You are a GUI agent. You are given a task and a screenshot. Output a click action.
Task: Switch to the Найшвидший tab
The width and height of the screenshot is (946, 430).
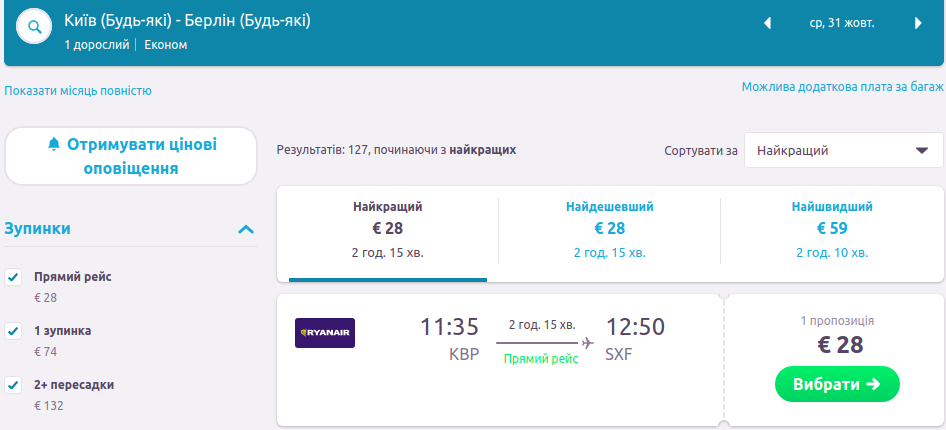[831, 228]
